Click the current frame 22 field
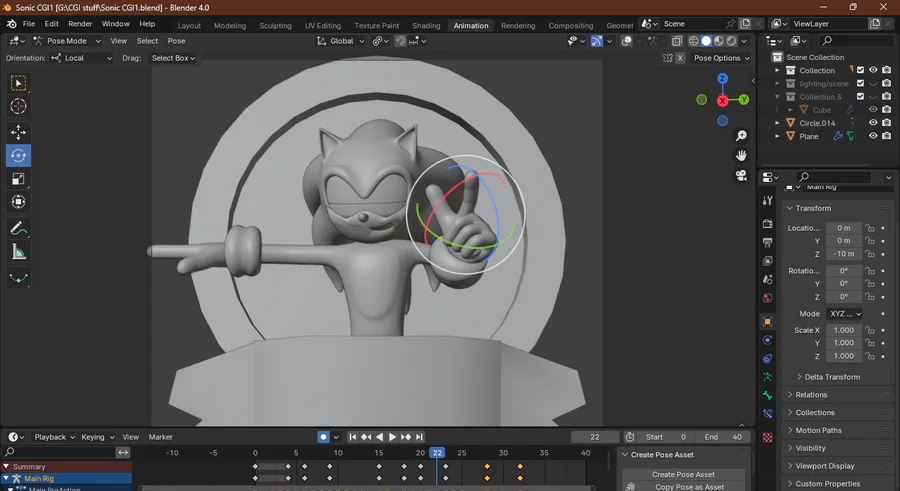900x491 pixels. 595,437
